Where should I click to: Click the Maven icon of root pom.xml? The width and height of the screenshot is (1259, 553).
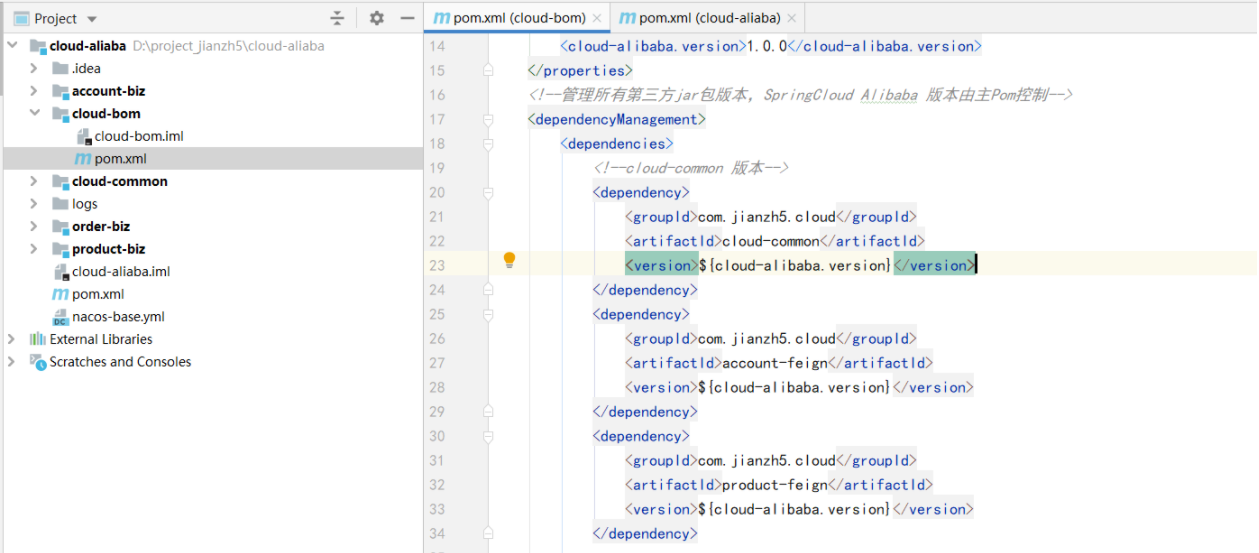(60, 294)
